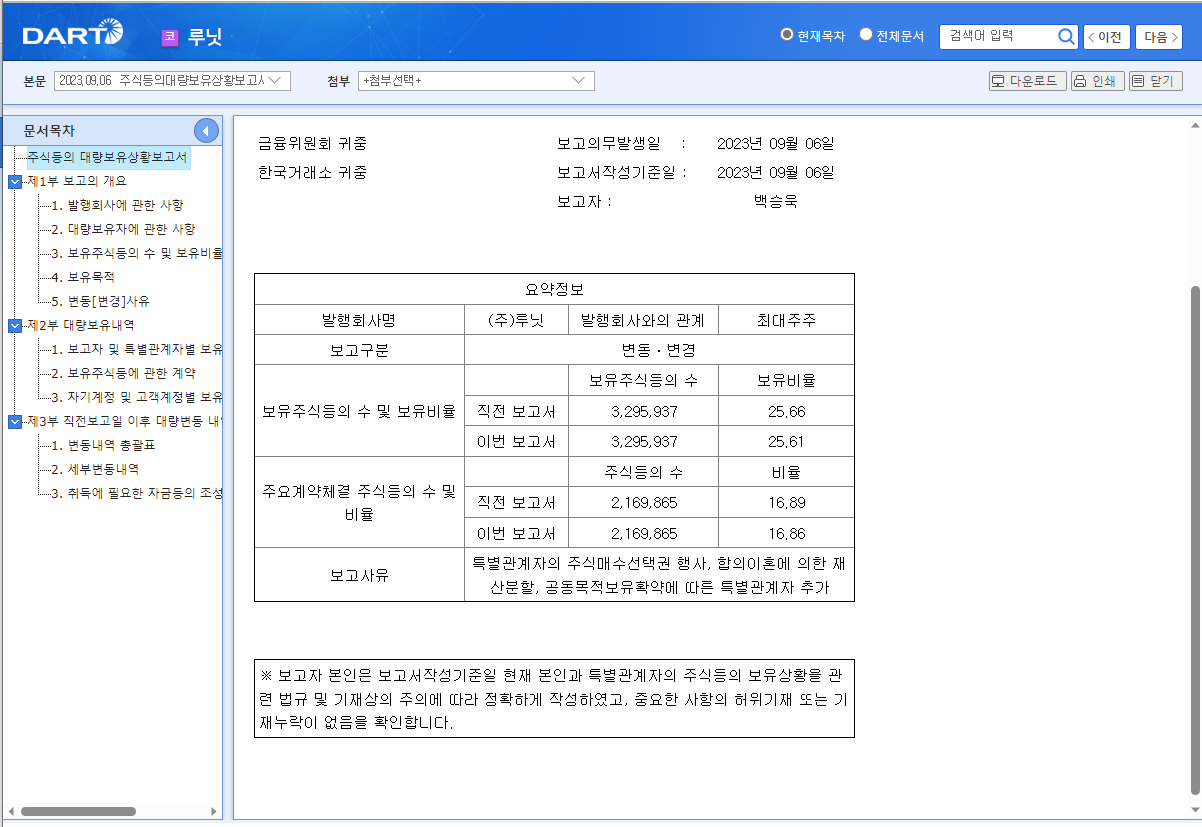
Task: Open 1. 보고자 및 특별관계자별 보유 item
Action: click(x=136, y=349)
